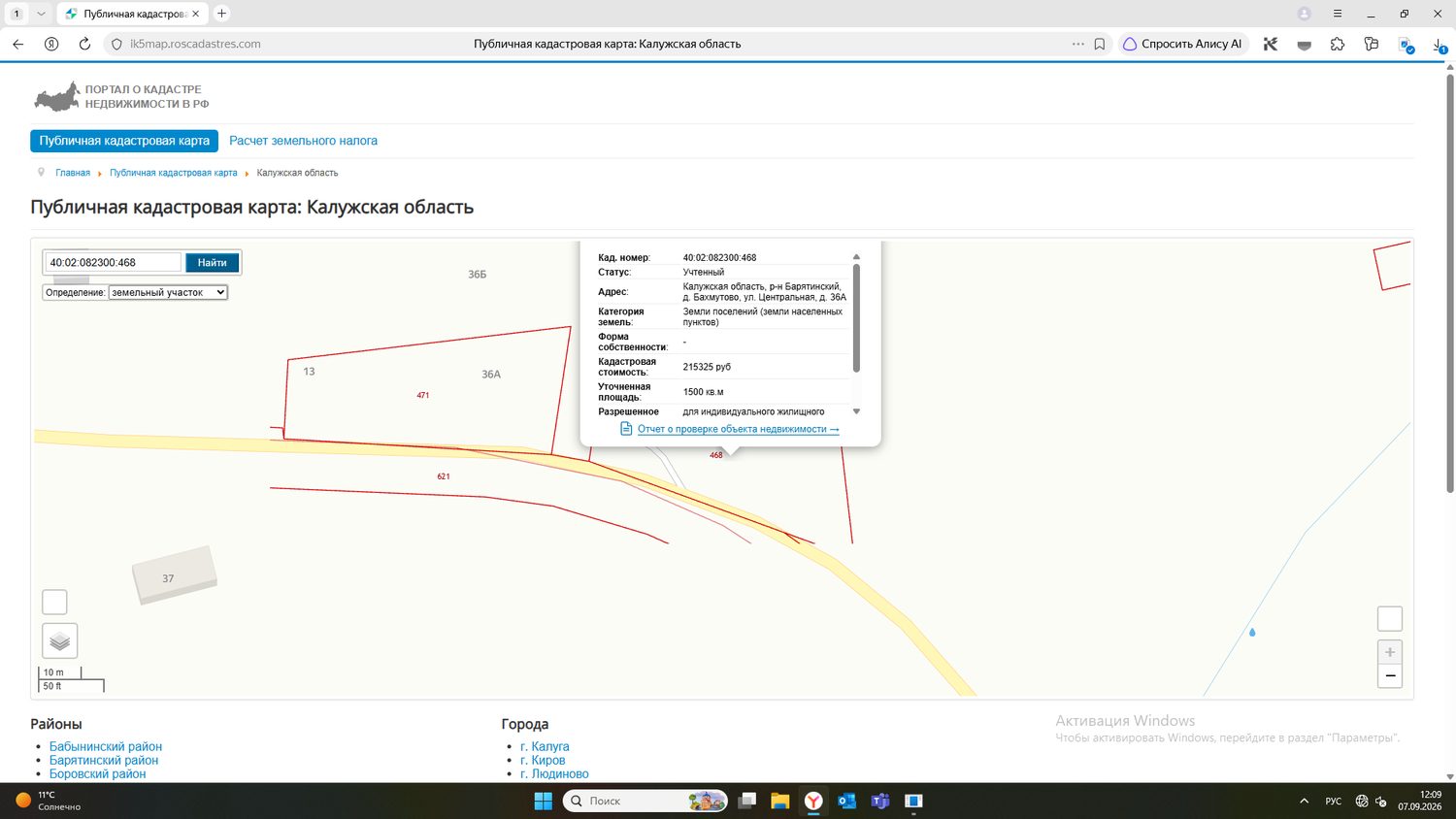Click the address bar 'ik5map.roscadastres.com'

pos(195,44)
